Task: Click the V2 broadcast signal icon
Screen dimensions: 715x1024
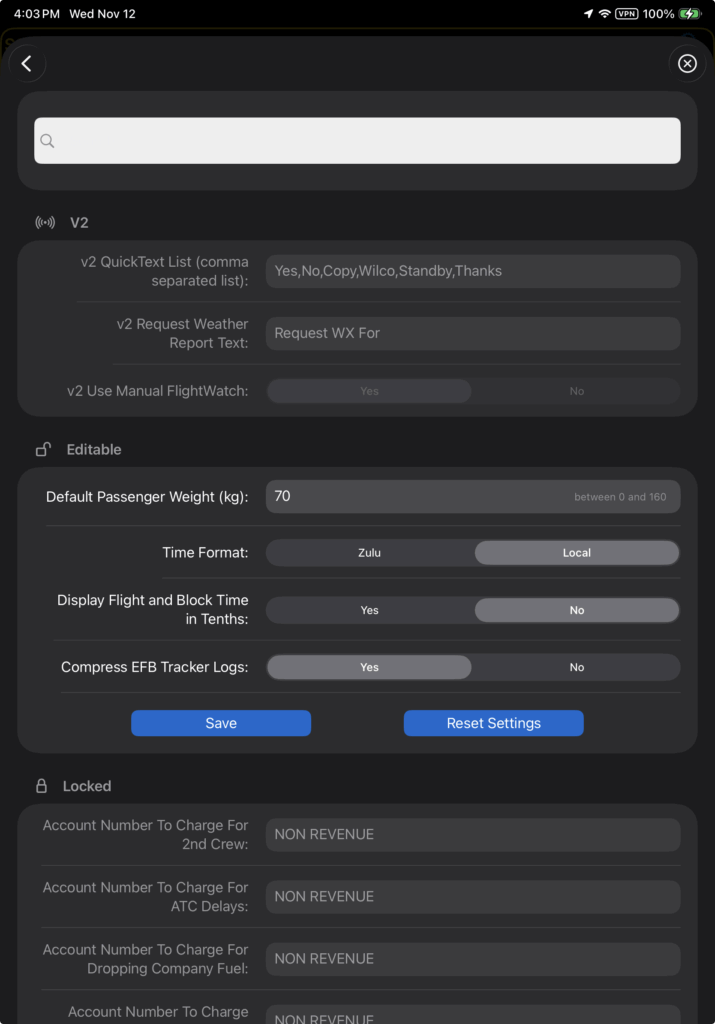Action: click(x=45, y=223)
